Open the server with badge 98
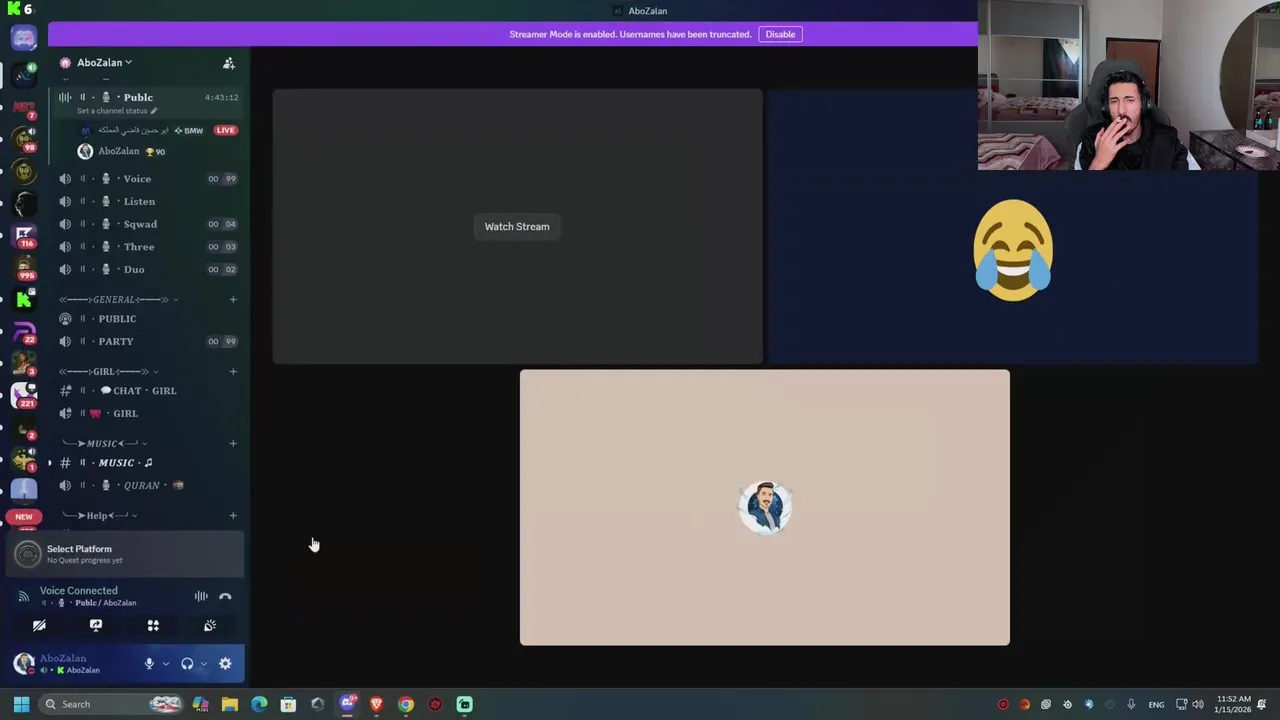 (x=24, y=139)
